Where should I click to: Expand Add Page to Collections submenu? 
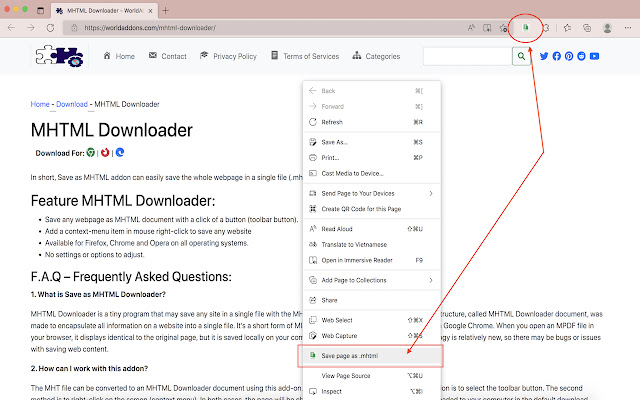[x=372, y=280]
